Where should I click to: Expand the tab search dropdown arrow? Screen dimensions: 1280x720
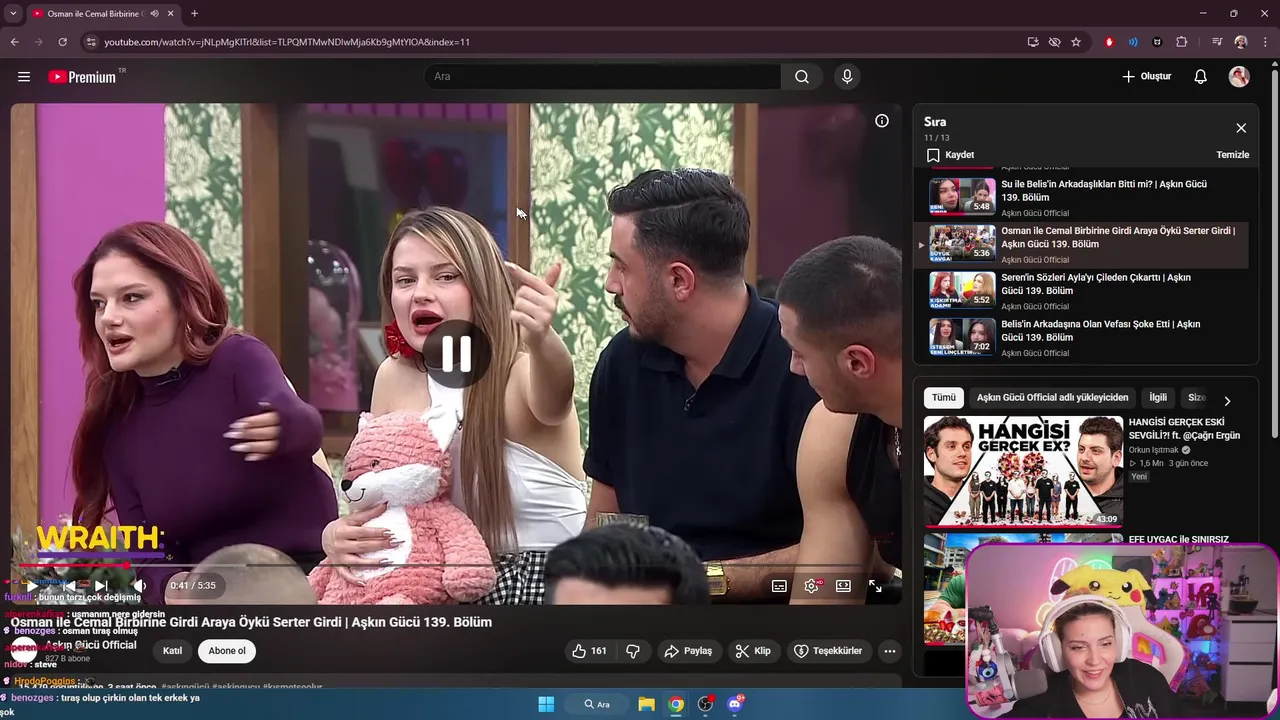[13, 14]
